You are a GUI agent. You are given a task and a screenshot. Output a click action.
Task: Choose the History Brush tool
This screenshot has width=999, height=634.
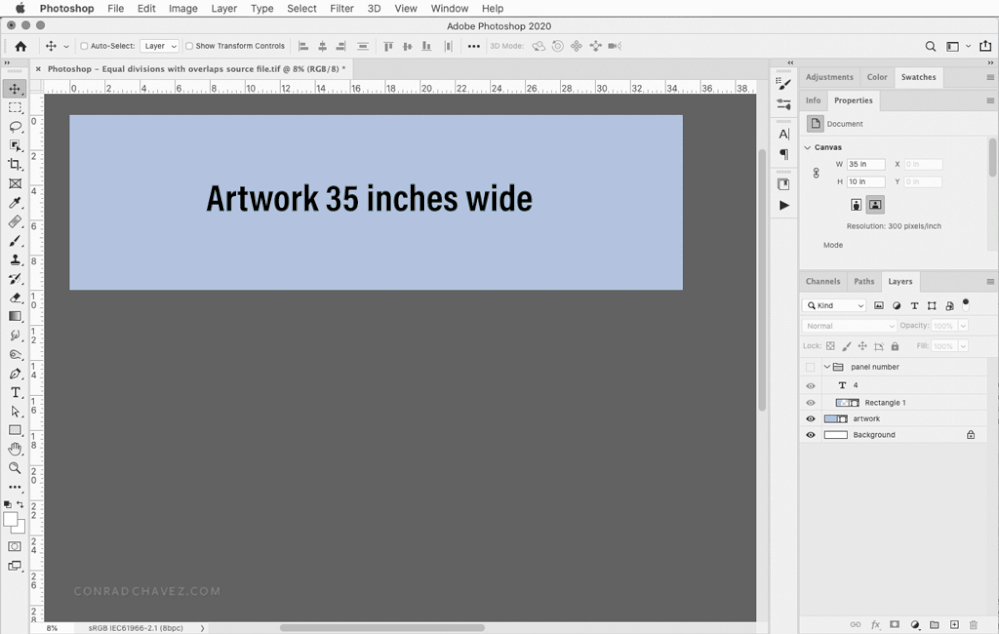coord(15,278)
